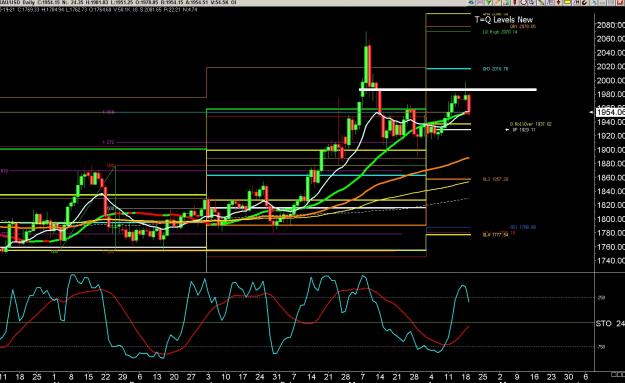This screenshot has width=625, height=383.
Task: Click the red down-arrow toolbar icon
Action: [558, 2]
